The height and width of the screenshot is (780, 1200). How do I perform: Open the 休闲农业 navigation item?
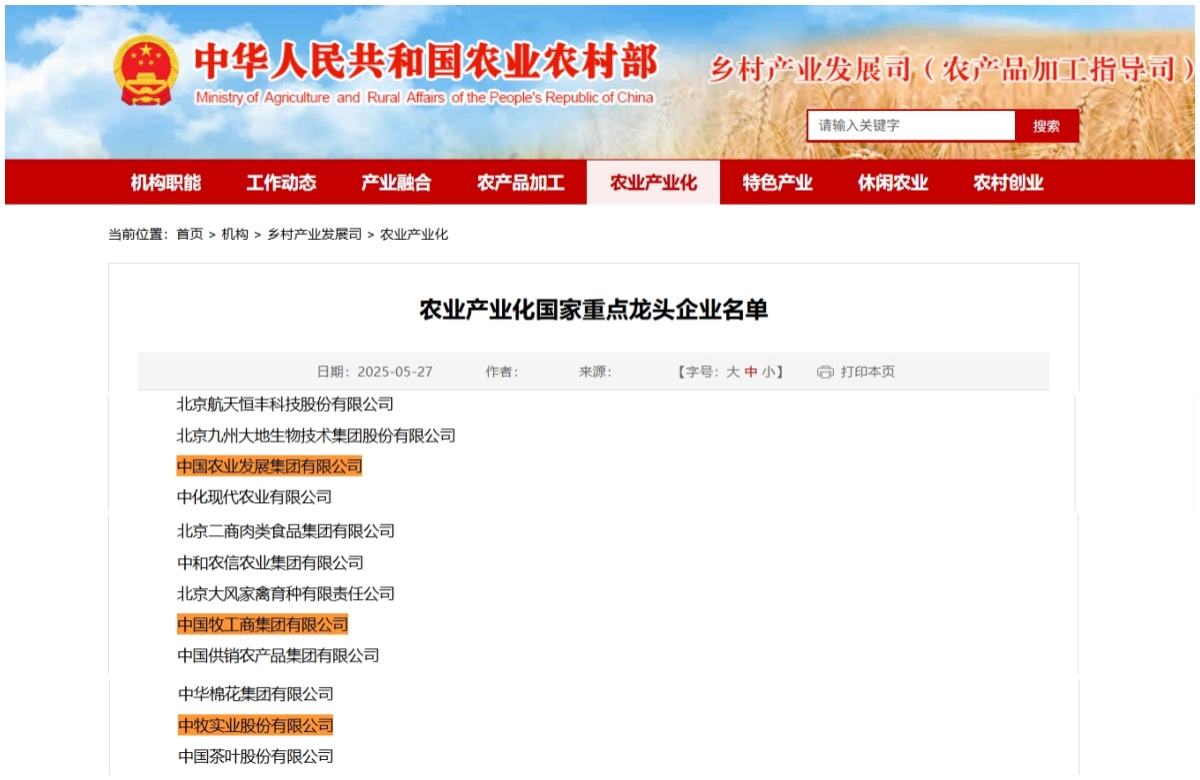coord(893,183)
